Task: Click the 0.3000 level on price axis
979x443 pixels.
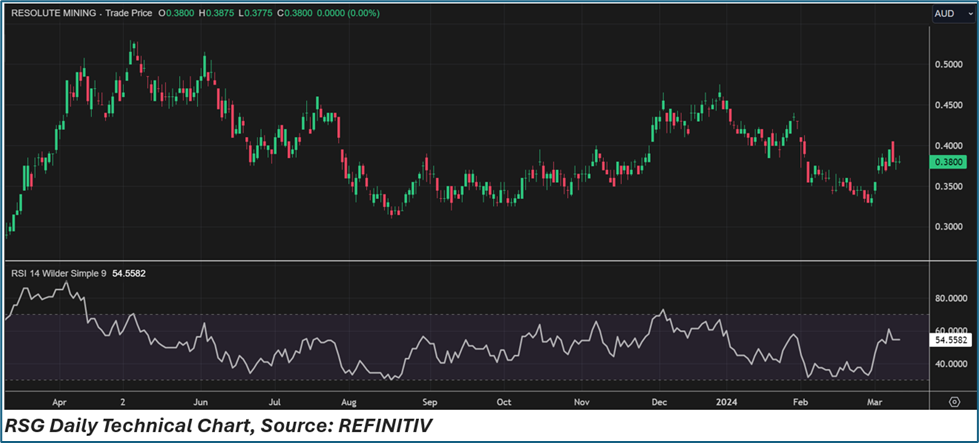Action: tap(950, 227)
